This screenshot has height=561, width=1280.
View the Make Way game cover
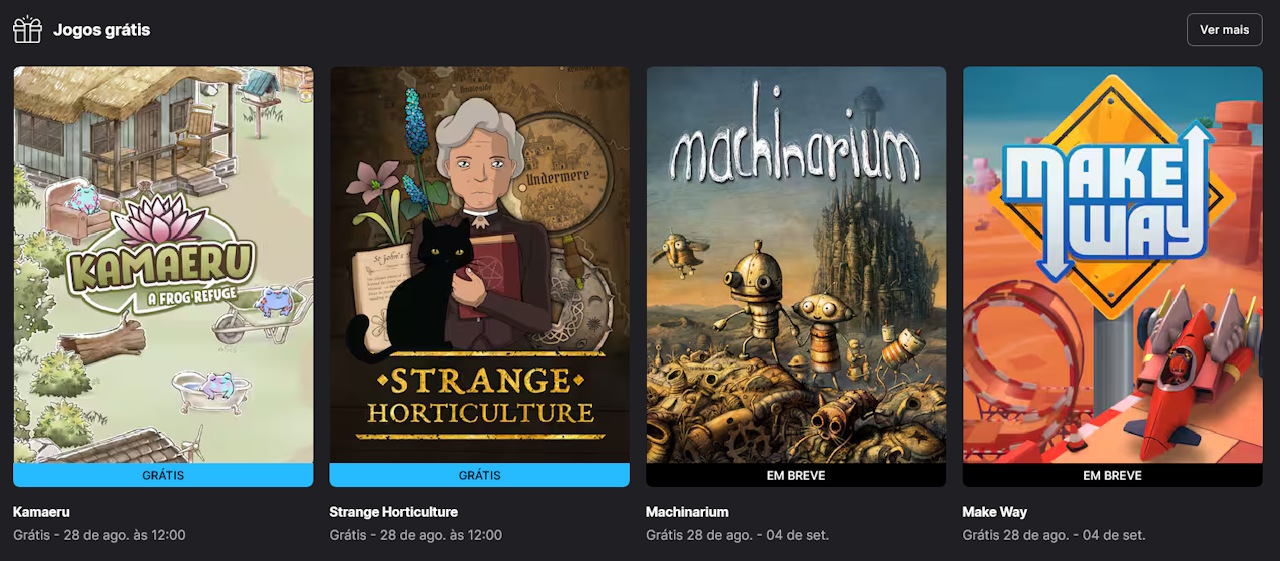tap(1113, 265)
